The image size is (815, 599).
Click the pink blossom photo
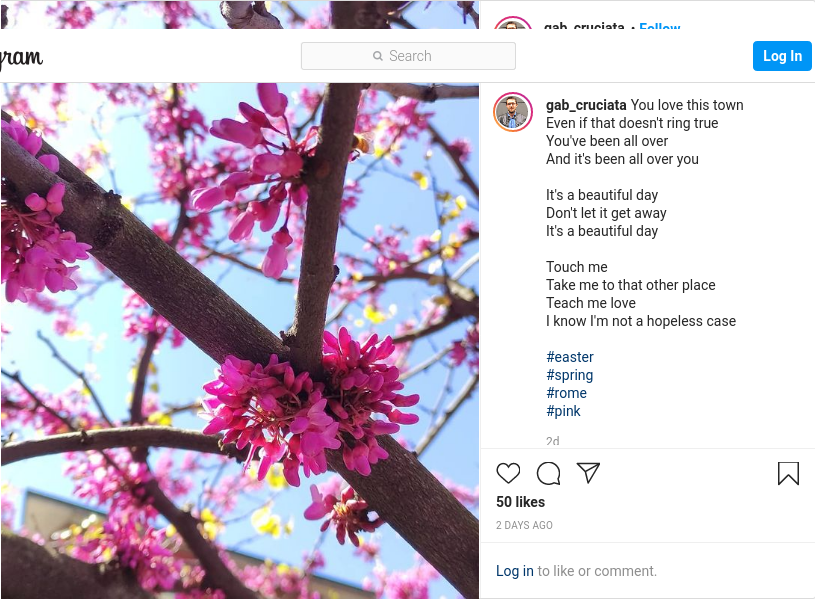[x=240, y=341]
